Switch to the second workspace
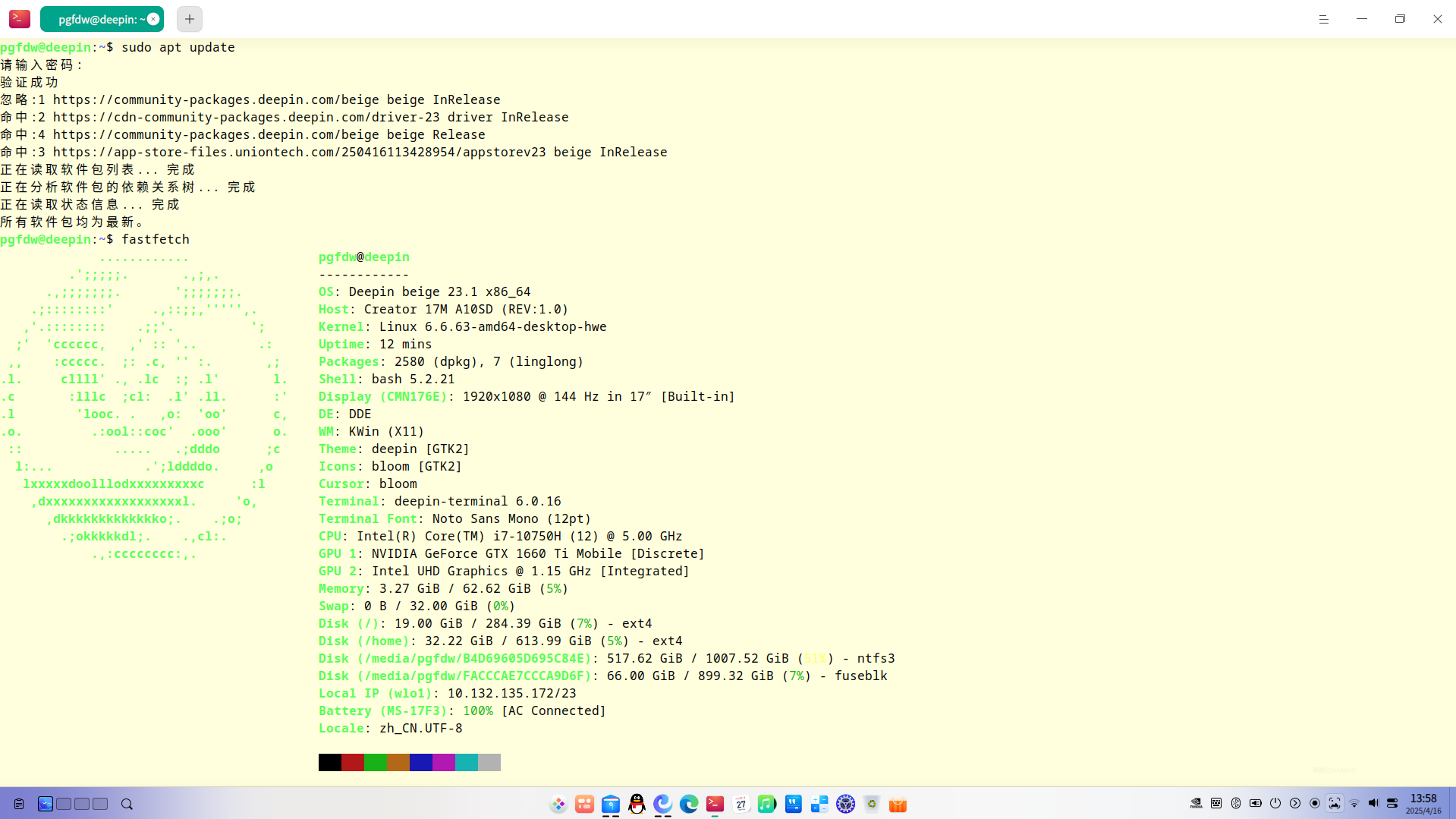 click(64, 804)
